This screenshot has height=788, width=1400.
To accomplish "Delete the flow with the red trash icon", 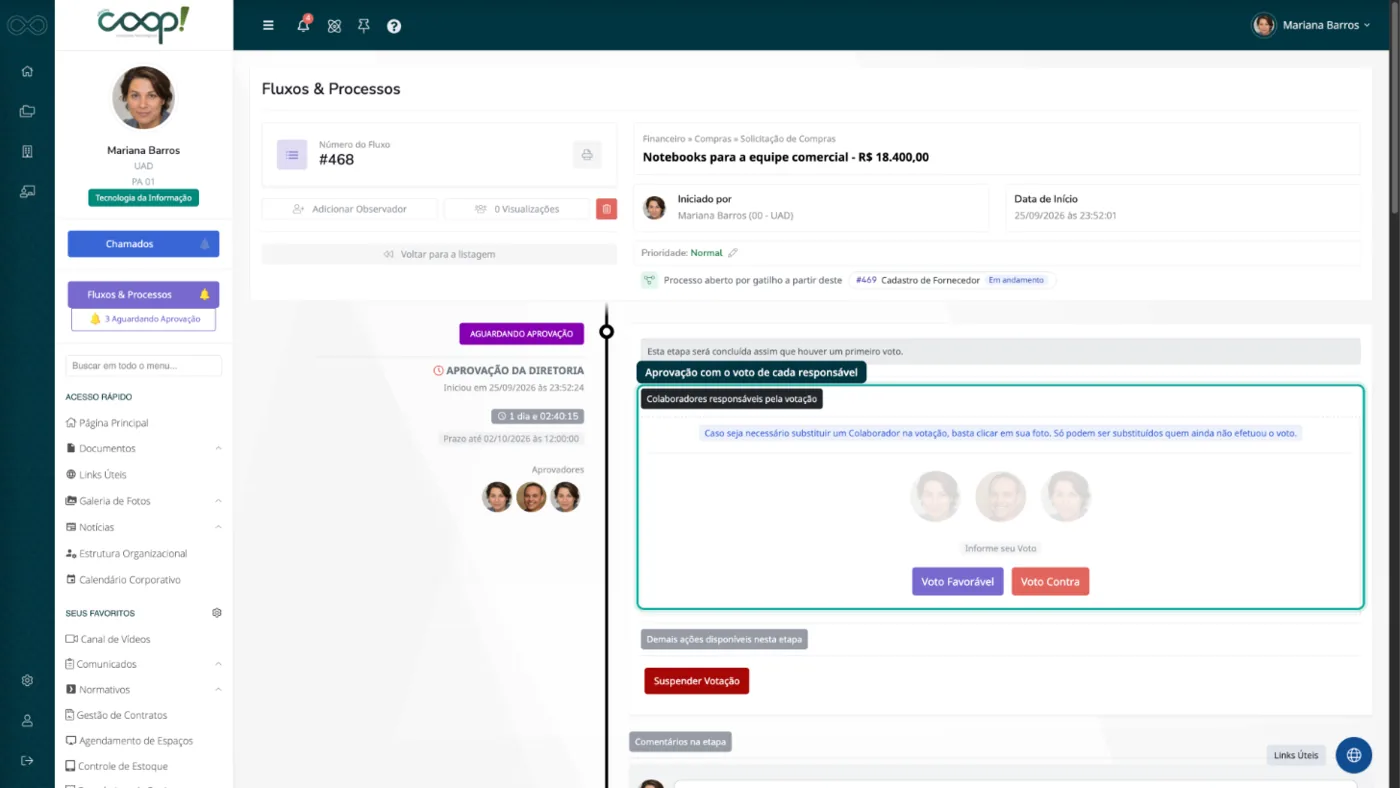I will click(606, 209).
